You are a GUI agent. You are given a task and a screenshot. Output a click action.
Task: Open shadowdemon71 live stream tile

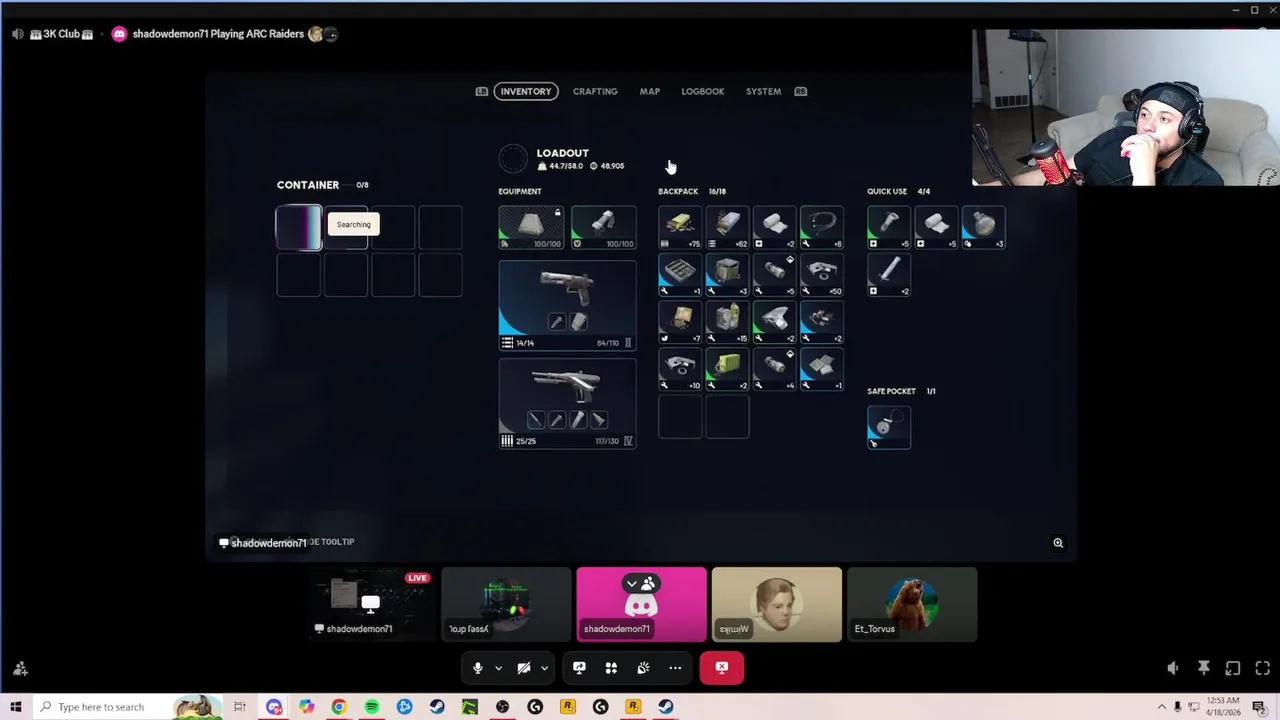click(371, 604)
